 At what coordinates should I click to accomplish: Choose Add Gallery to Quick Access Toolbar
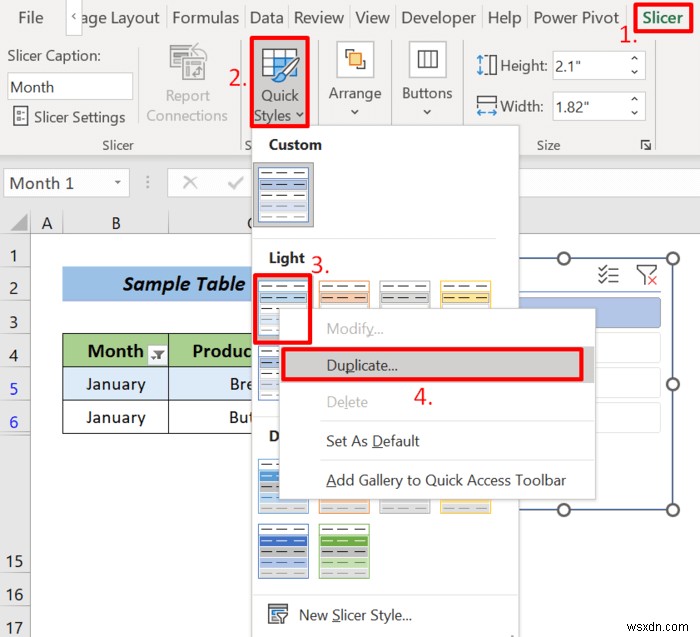coord(438,480)
